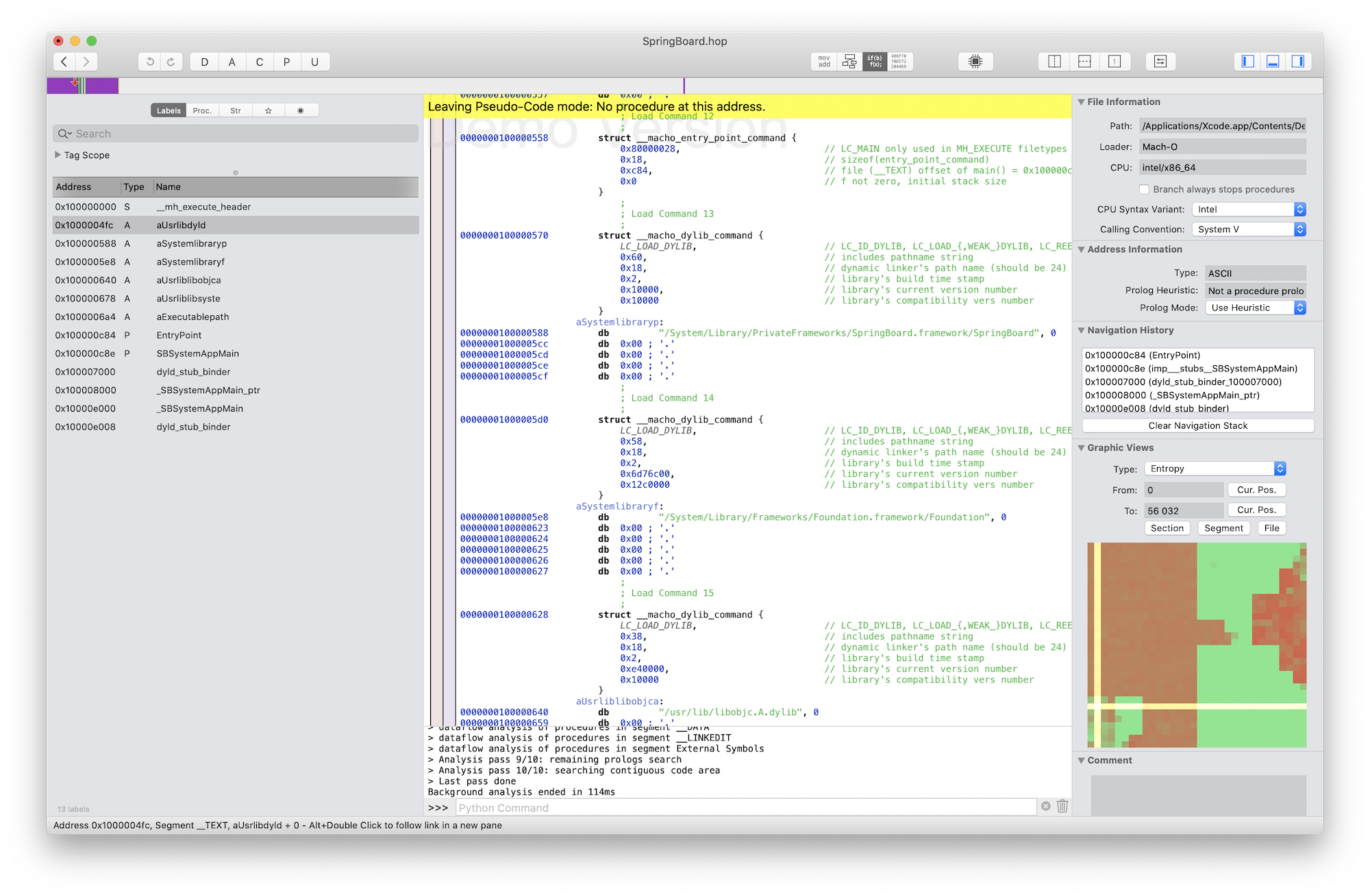Enable Branch always stops procedures checkbox
Viewport: 1370px width, 896px height.
coord(1144,189)
